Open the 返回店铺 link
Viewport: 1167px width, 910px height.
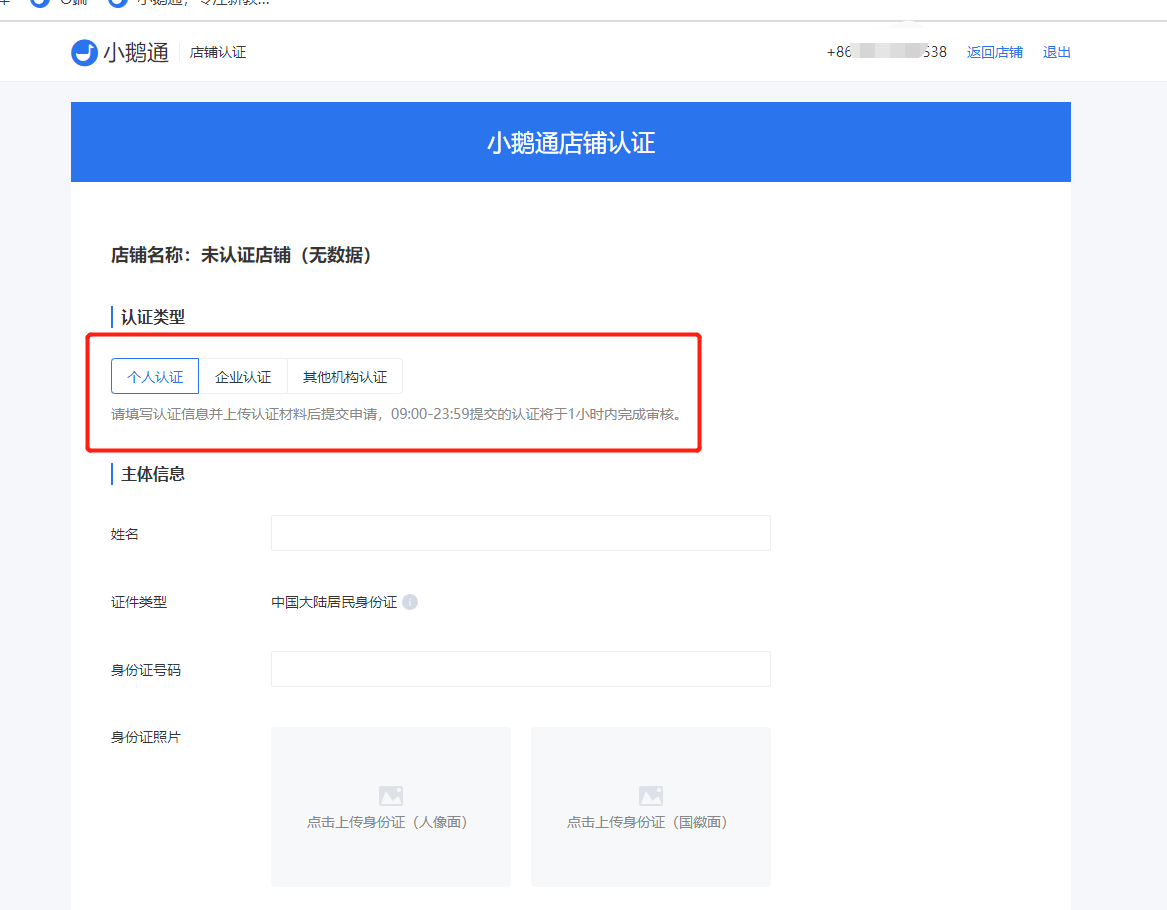[994, 52]
